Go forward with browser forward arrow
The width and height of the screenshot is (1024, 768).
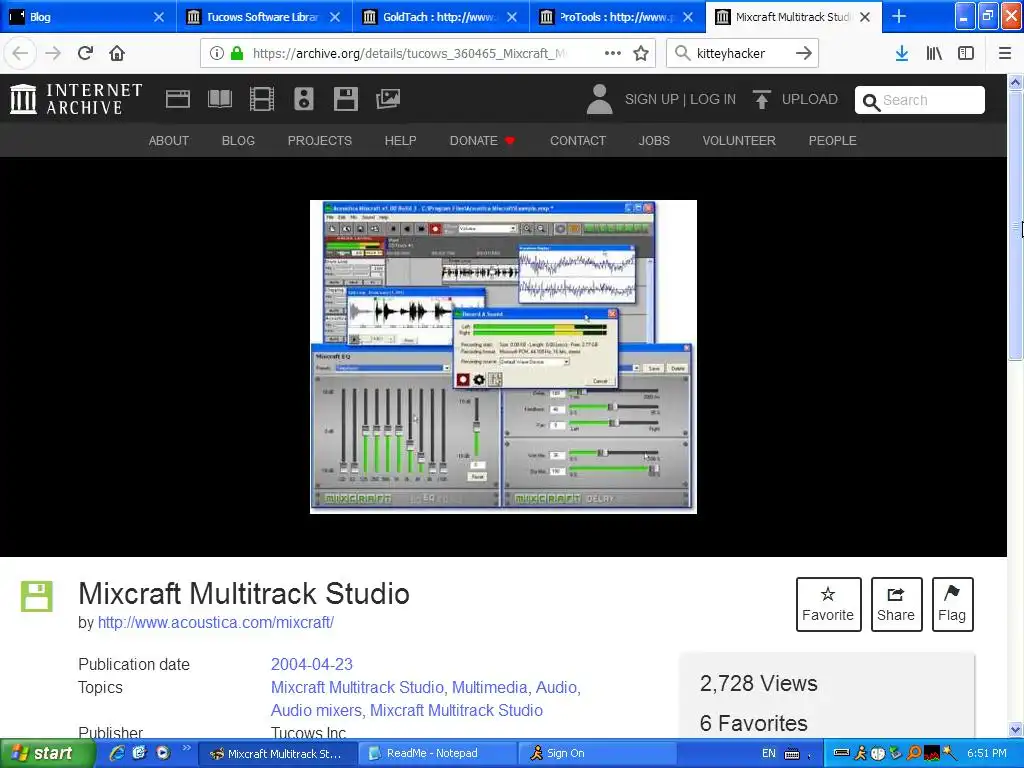tap(53, 53)
